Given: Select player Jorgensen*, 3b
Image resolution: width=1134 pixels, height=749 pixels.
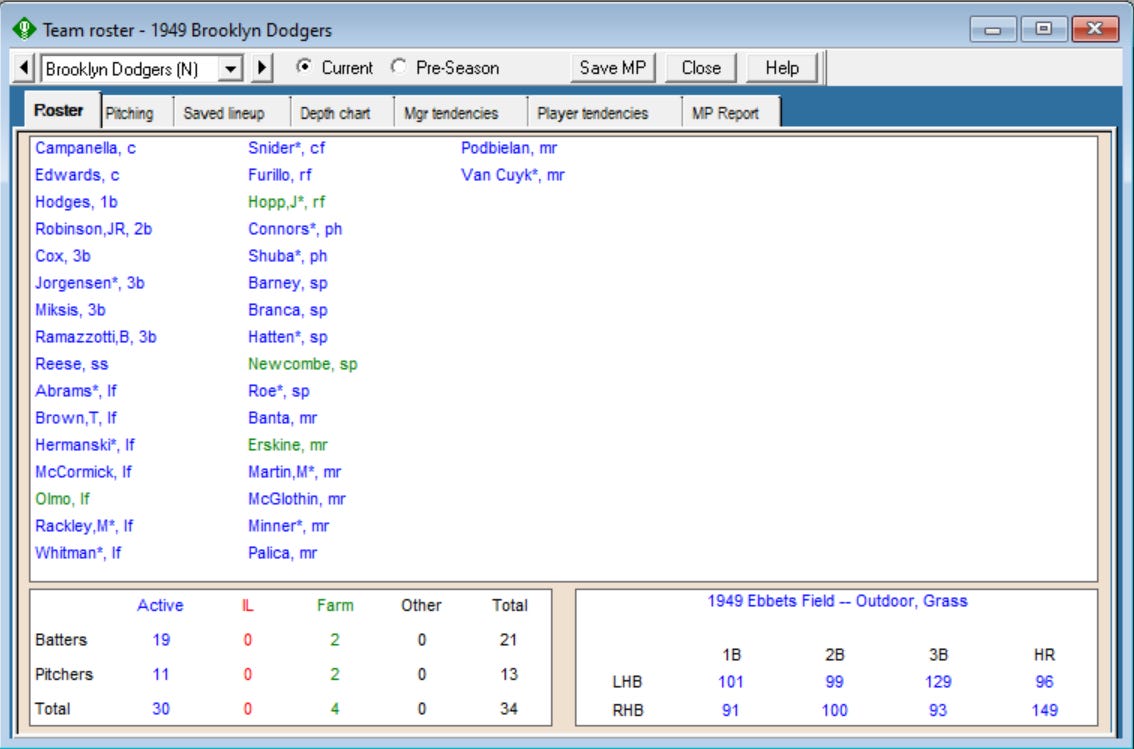Looking at the screenshot, I should coord(90,283).
